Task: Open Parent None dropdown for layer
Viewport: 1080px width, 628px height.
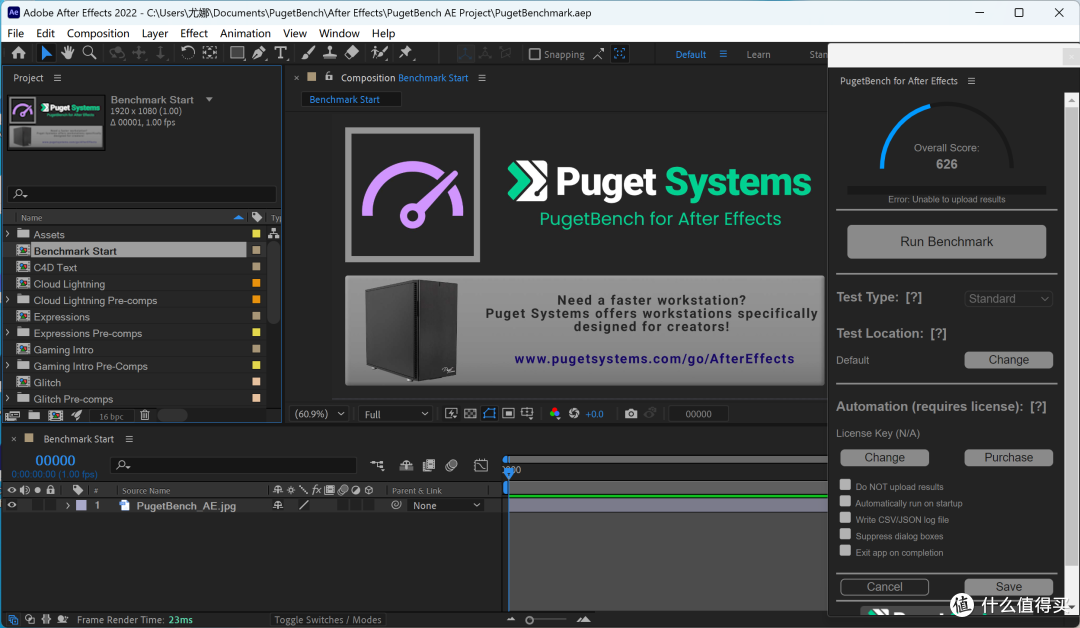Action: click(446, 505)
